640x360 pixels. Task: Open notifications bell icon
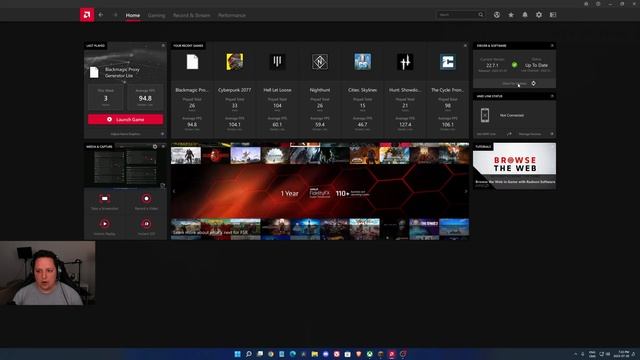point(525,15)
